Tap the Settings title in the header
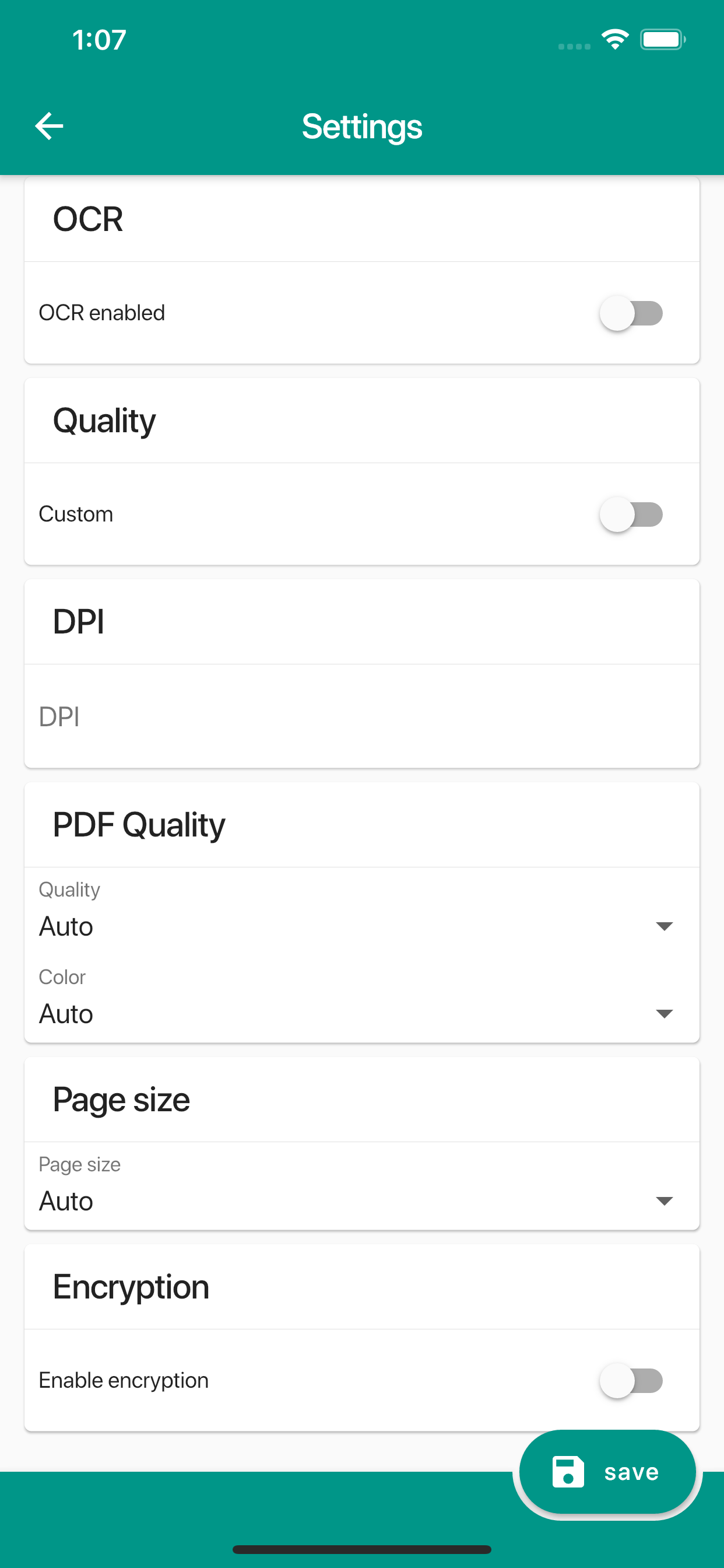The height and width of the screenshot is (1568, 724). point(361,127)
